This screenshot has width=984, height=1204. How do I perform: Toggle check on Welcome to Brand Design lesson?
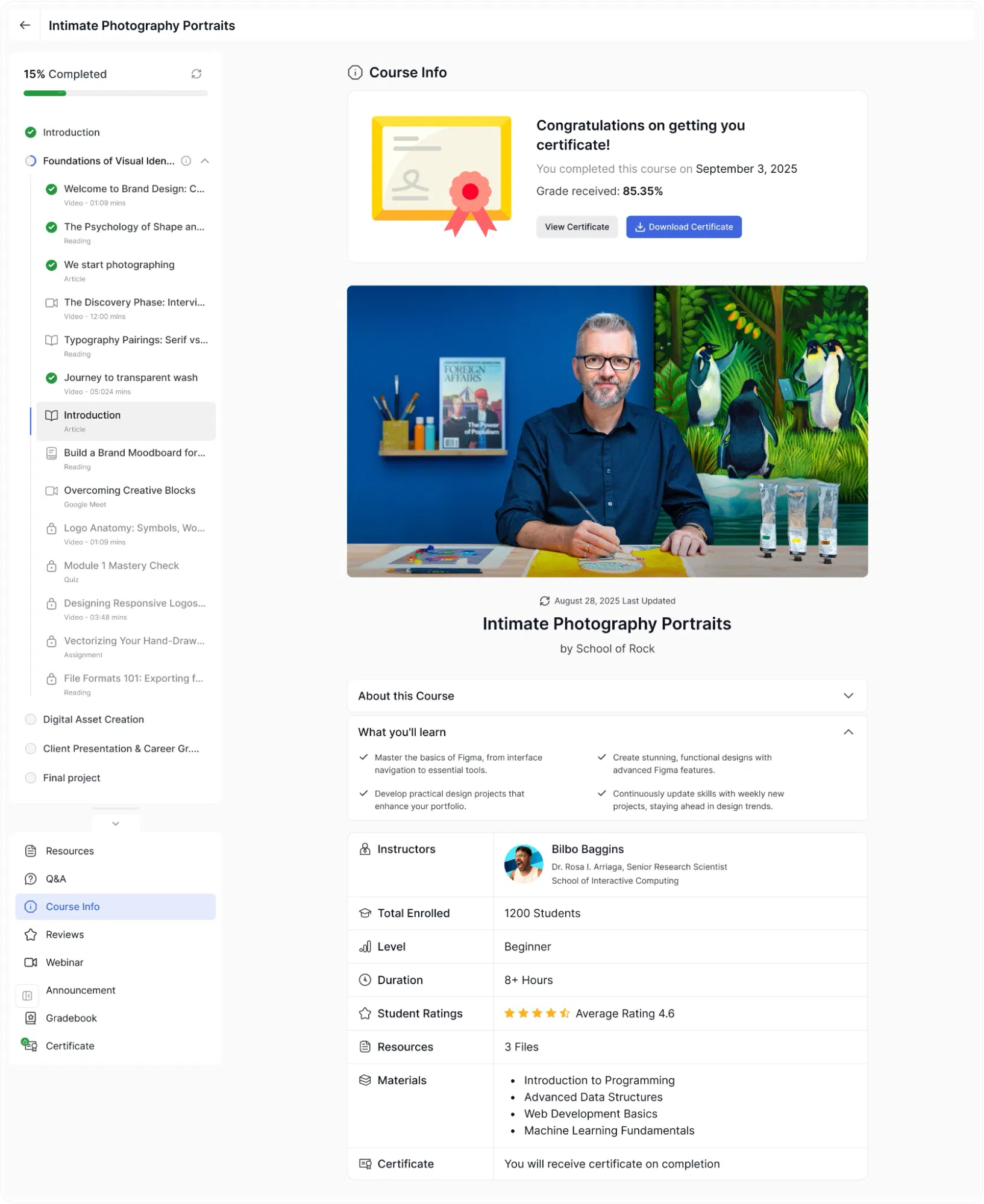pos(52,189)
